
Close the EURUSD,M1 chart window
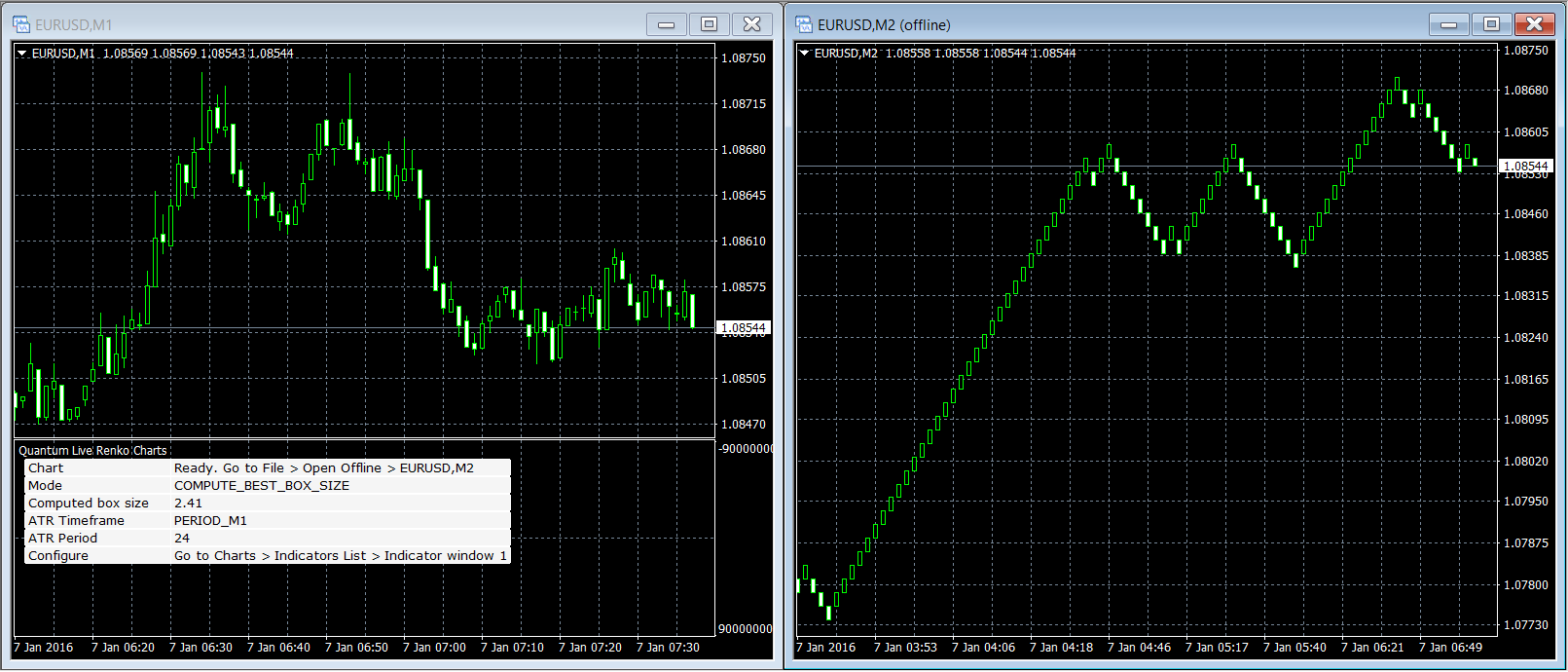752,24
